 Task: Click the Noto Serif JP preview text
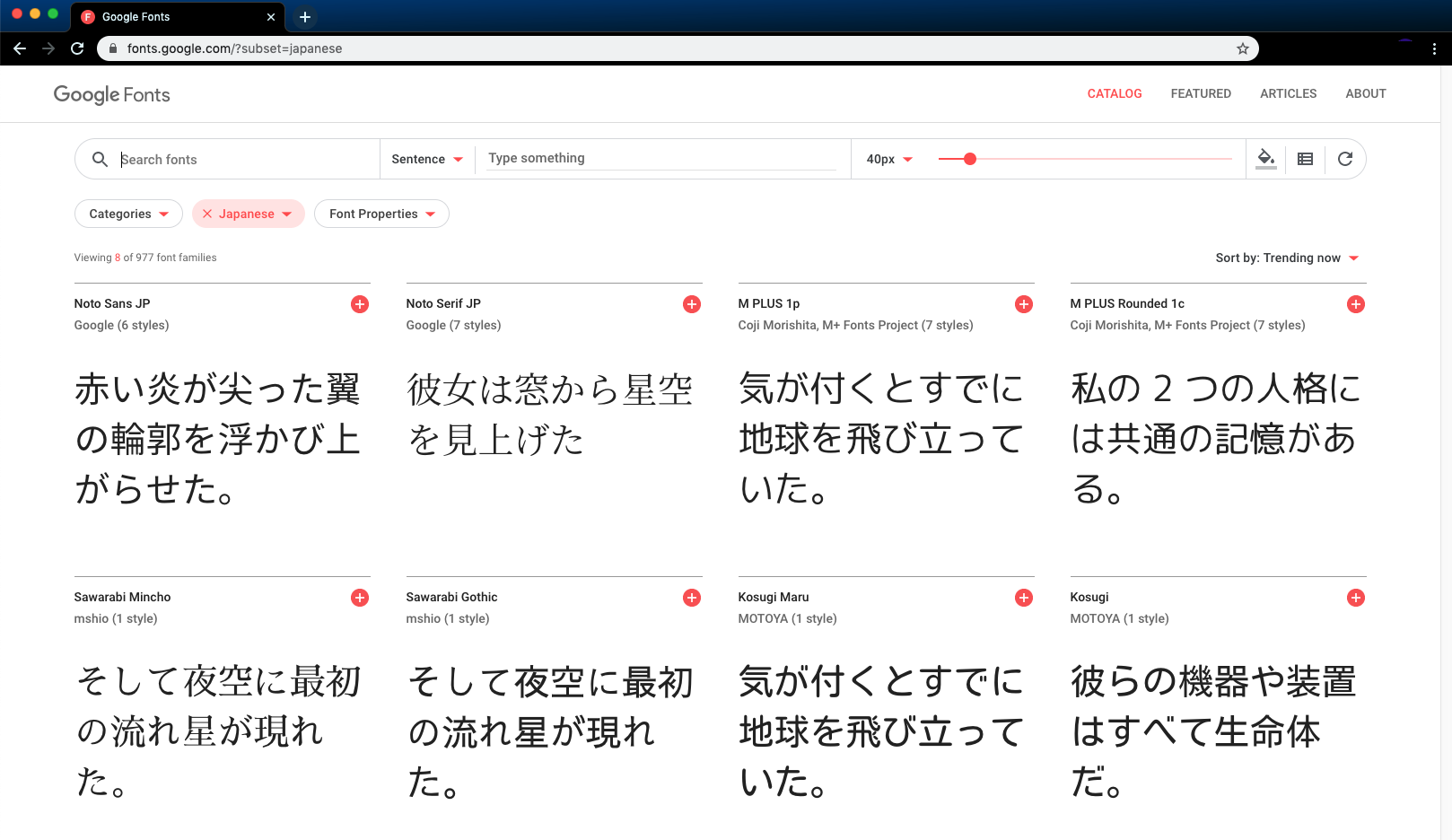point(549,414)
